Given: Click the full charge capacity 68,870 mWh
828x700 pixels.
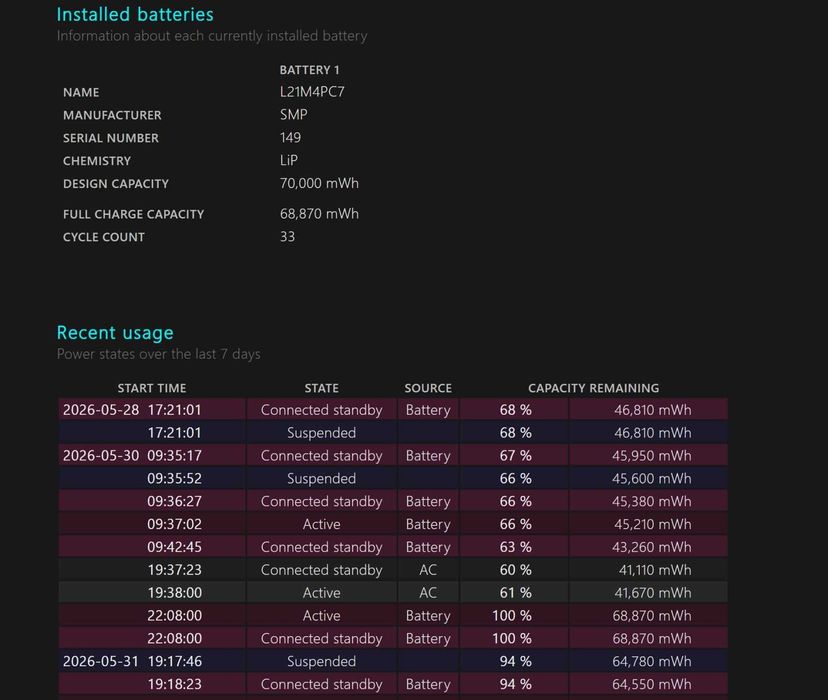Looking at the screenshot, I should pyautogui.click(x=319, y=214).
